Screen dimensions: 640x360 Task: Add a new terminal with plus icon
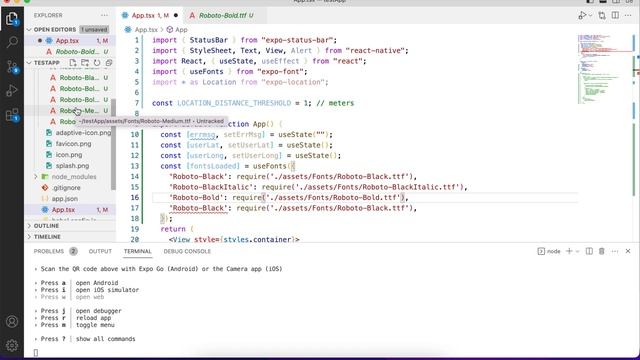point(569,251)
